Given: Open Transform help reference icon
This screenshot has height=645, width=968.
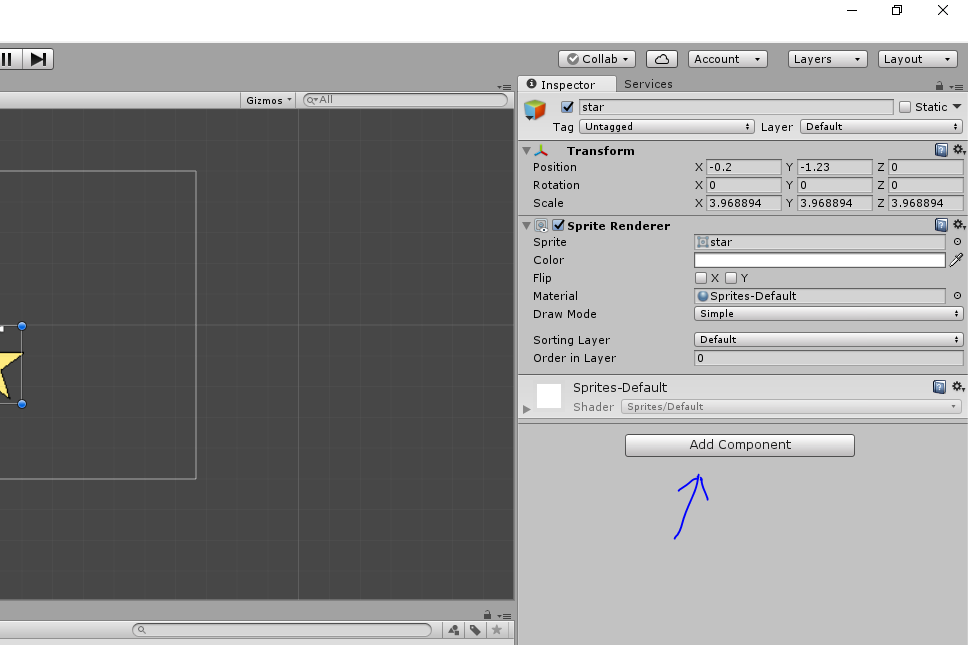Looking at the screenshot, I should click(x=941, y=149).
